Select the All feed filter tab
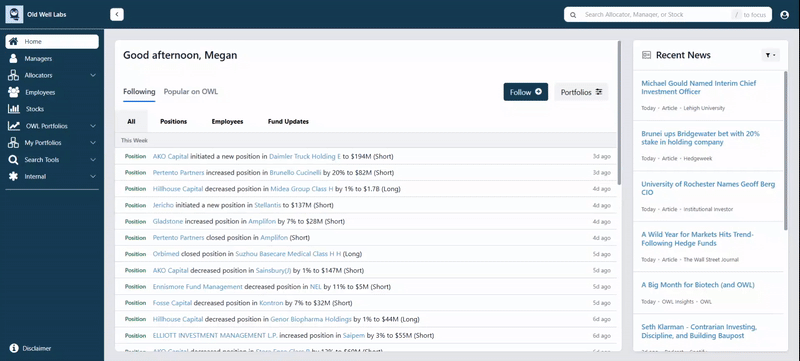Image resolution: width=800 pixels, height=361 pixels. pyautogui.click(x=131, y=121)
